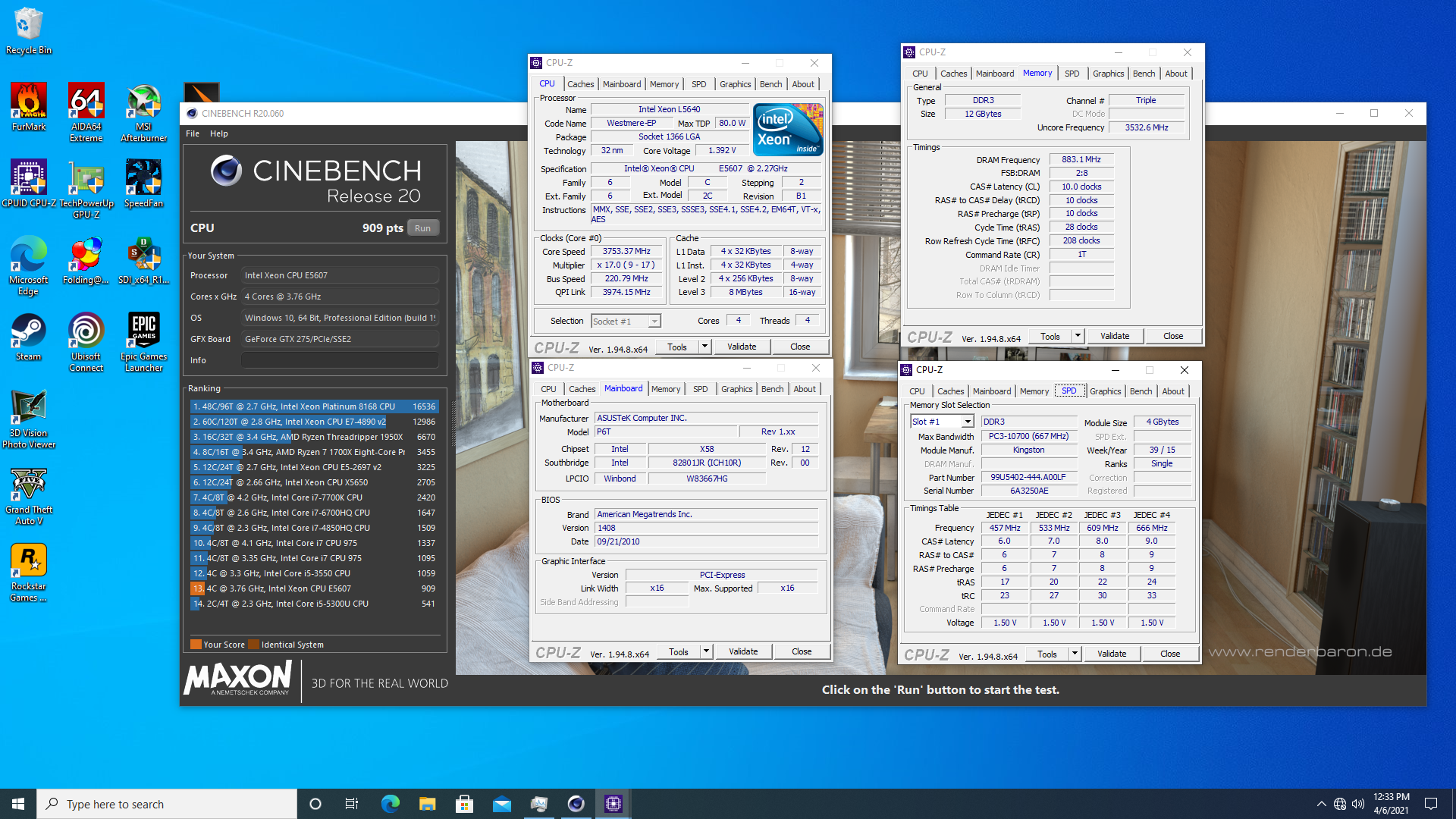Expand Tools dropdown arrow in Mainboard window

coord(706,651)
